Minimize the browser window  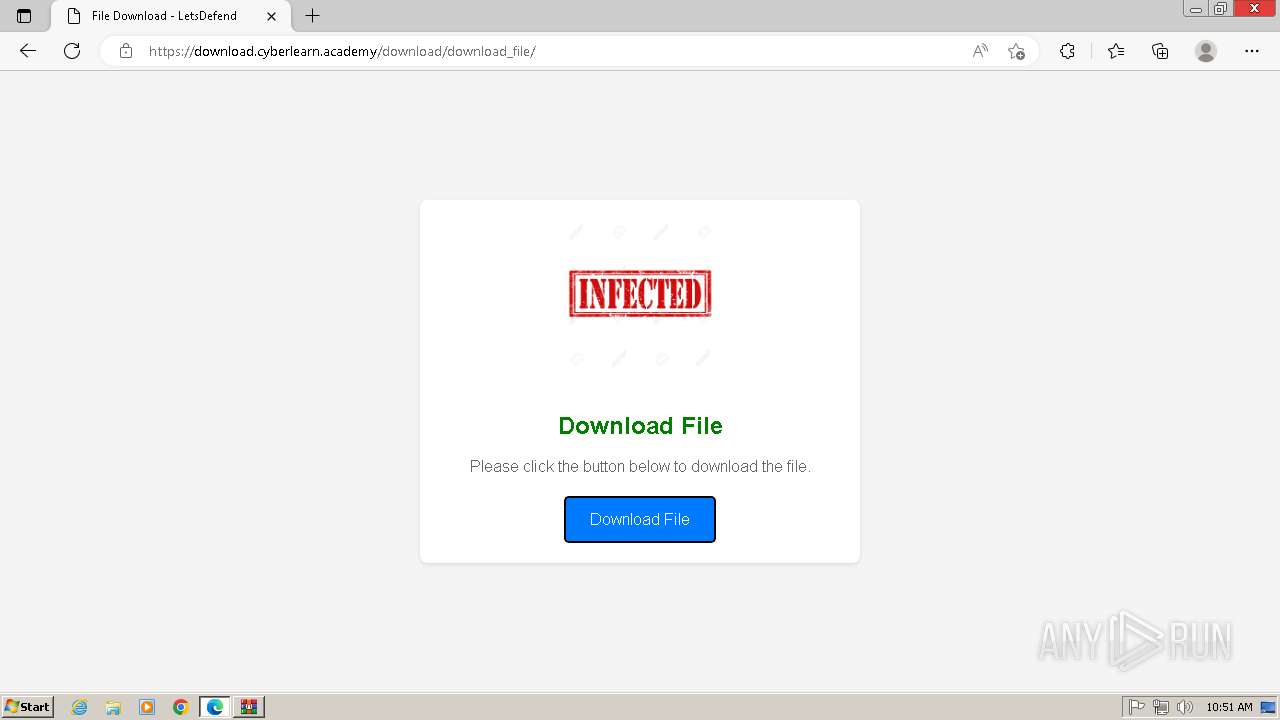(x=1196, y=8)
